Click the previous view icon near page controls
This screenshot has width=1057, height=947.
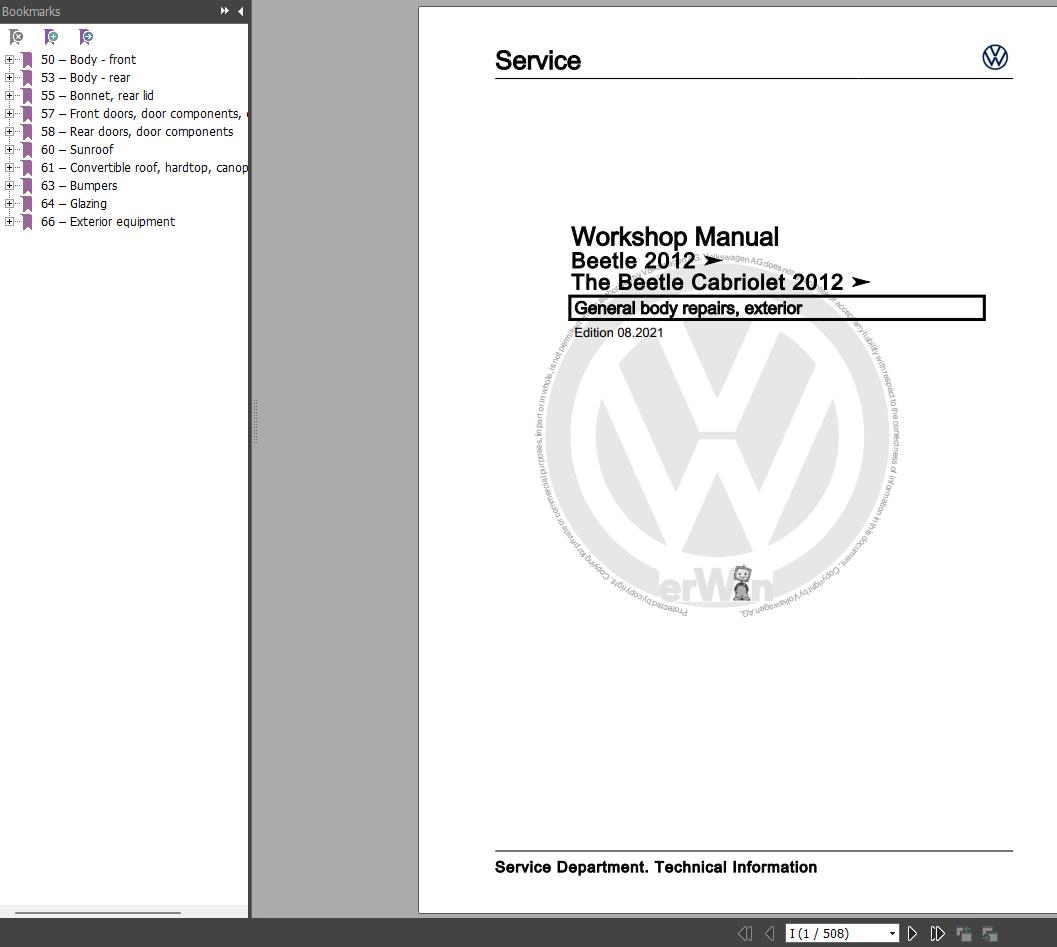(963, 932)
